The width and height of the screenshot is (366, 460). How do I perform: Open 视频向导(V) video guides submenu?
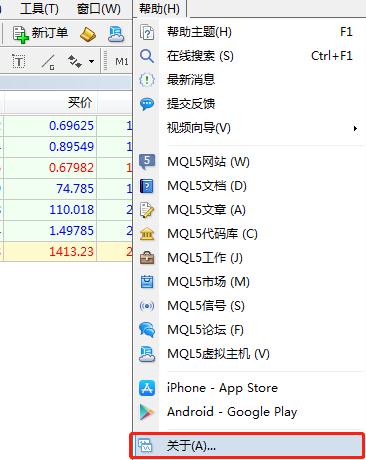click(248, 128)
